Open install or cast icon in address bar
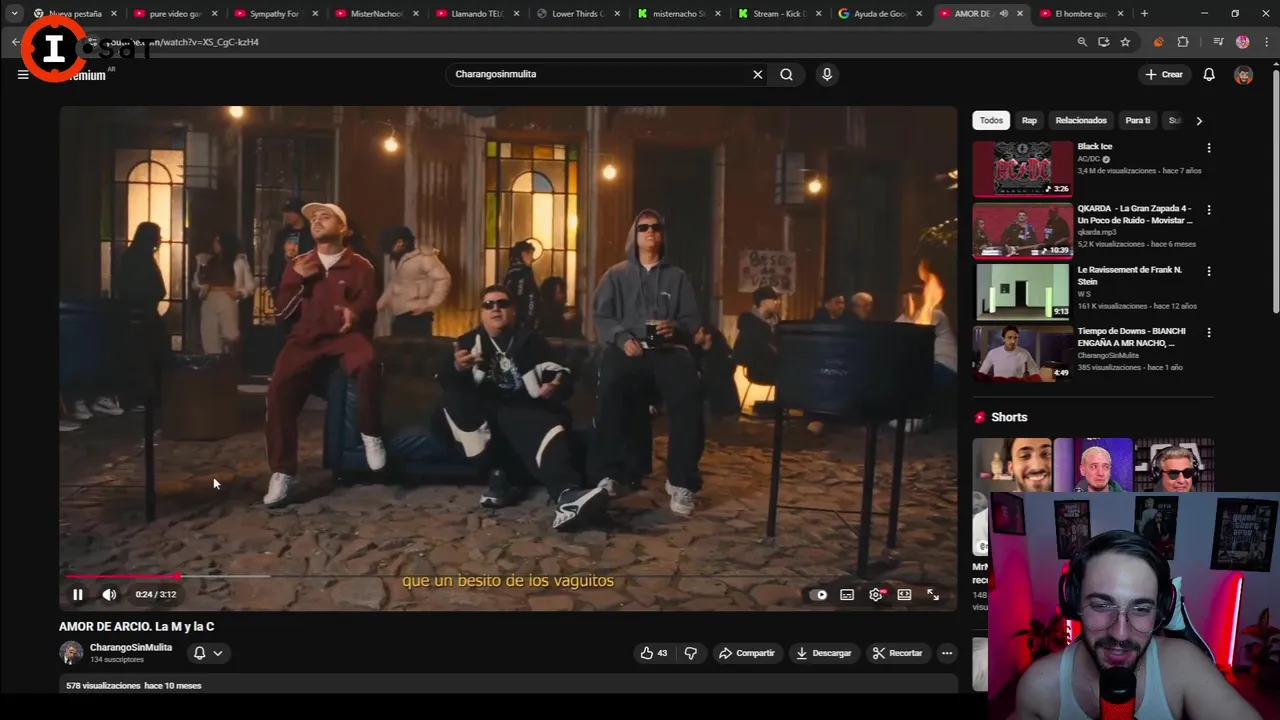Image resolution: width=1280 pixels, height=720 pixels. click(x=1103, y=42)
